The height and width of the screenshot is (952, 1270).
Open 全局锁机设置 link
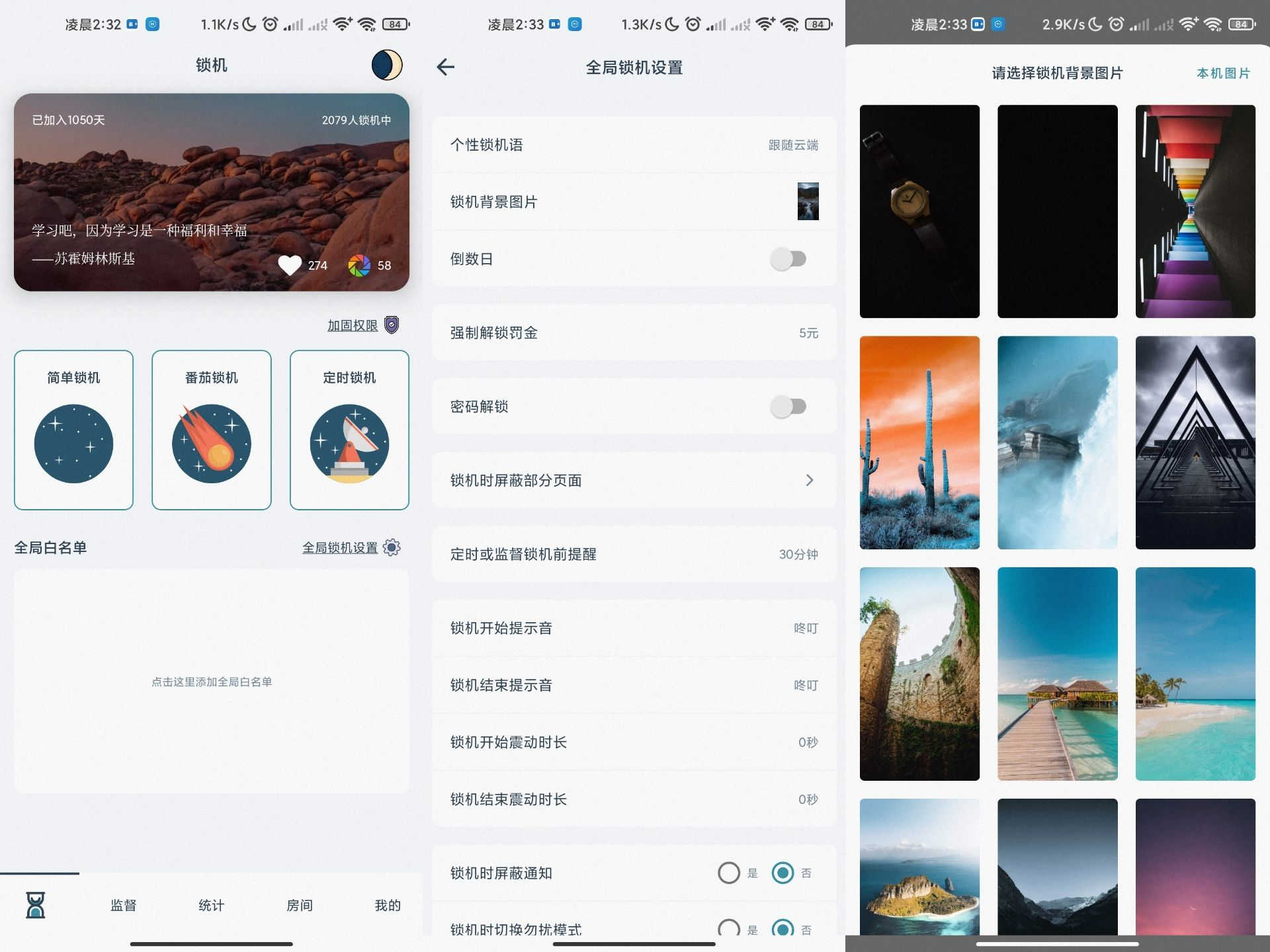pos(340,547)
